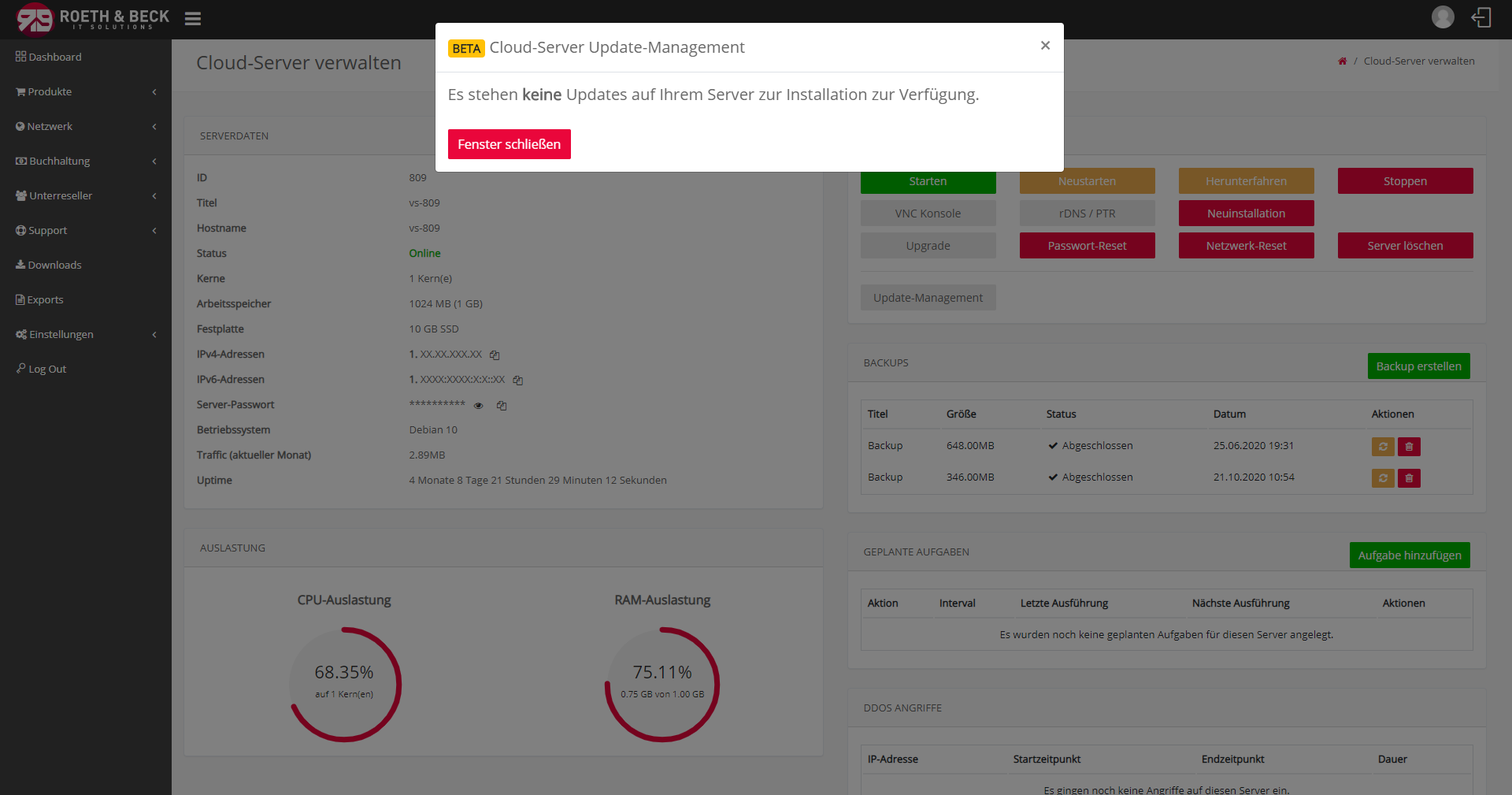The height and width of the screenshot is (795, 1512).
Task: Click the logout icon in top bar
Action: coord(1481,17)
